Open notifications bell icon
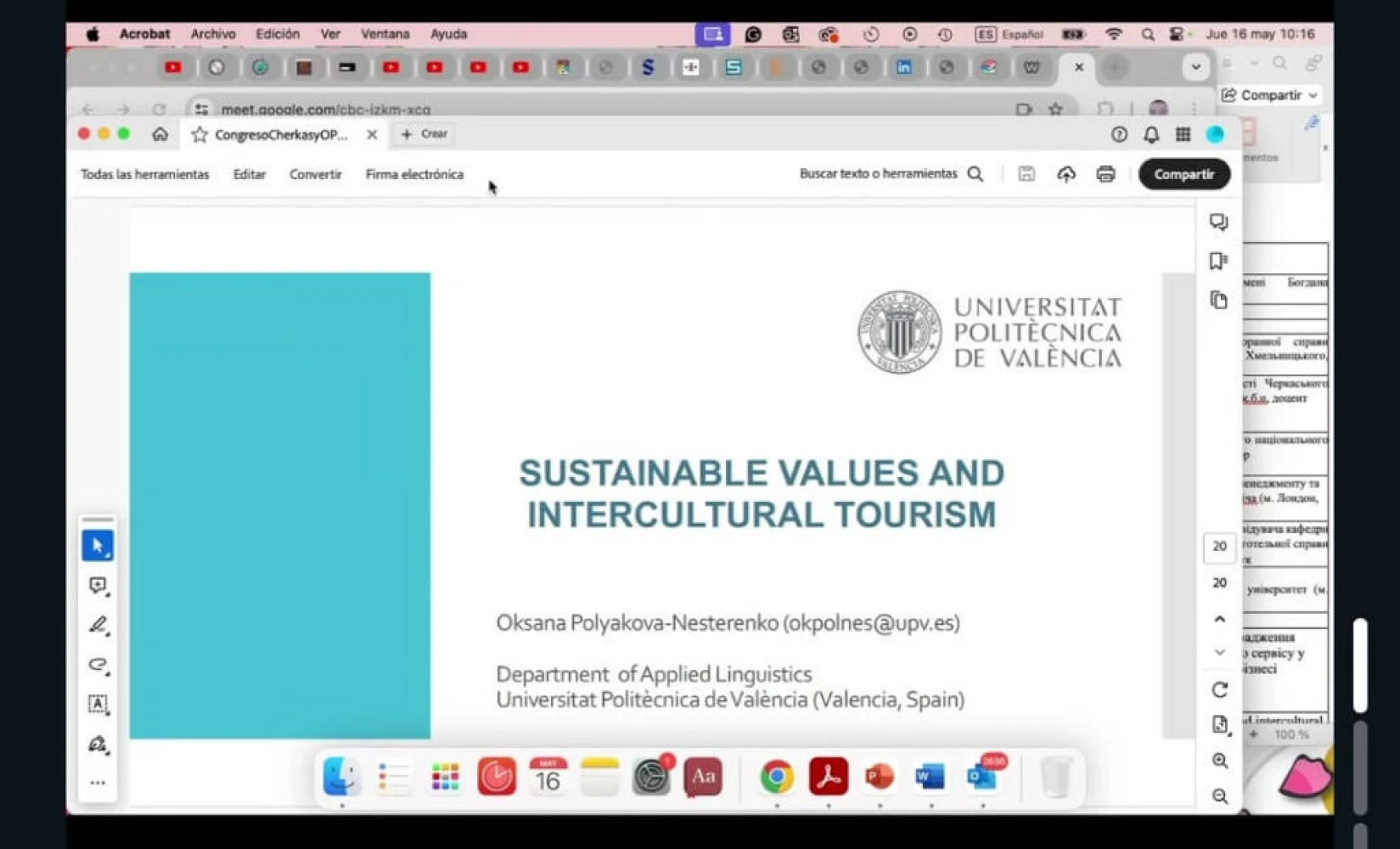 [x=1151, y=135]
